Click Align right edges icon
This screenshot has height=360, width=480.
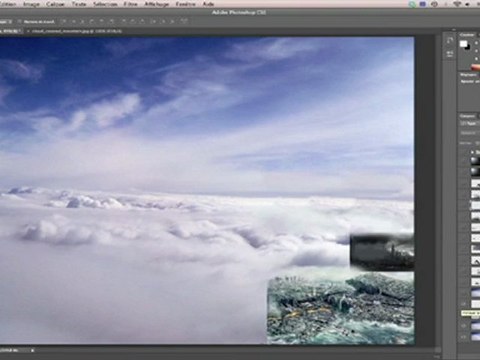[x=112, y=21]
